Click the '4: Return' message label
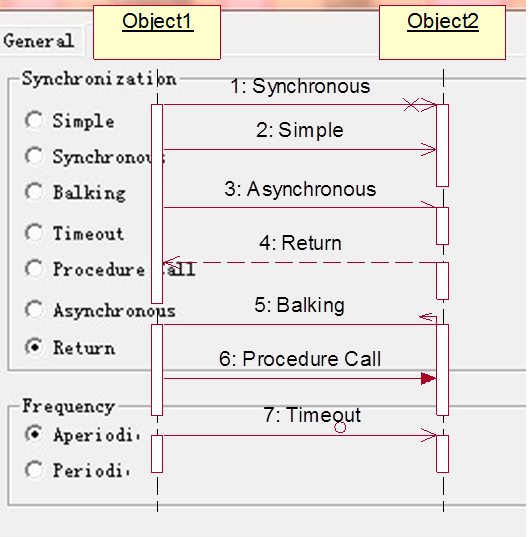 [300, 243]
